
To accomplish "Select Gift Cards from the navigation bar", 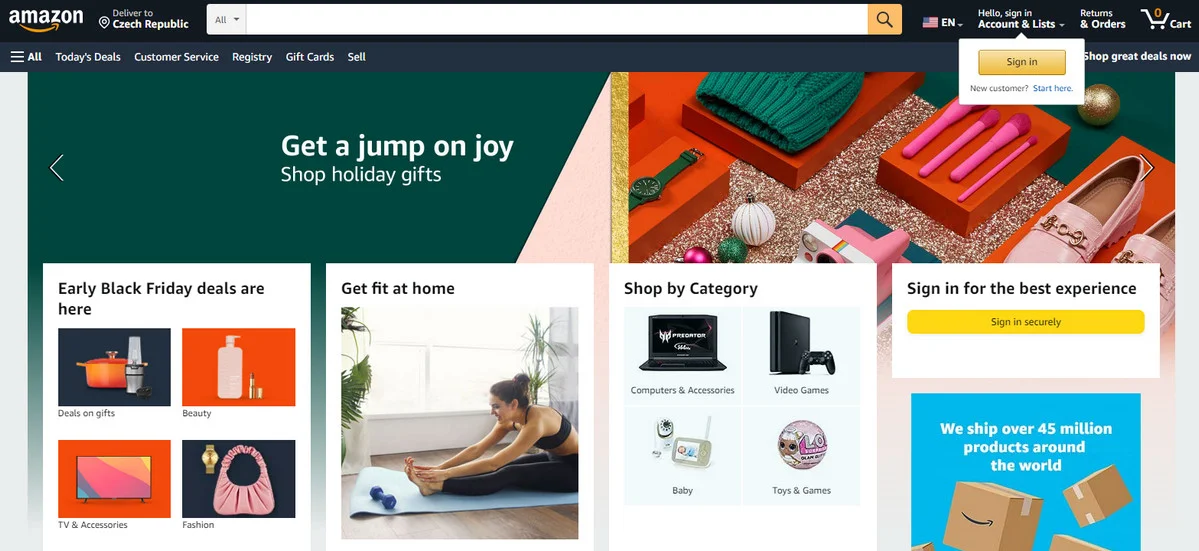I will click(x=310, y=57).
